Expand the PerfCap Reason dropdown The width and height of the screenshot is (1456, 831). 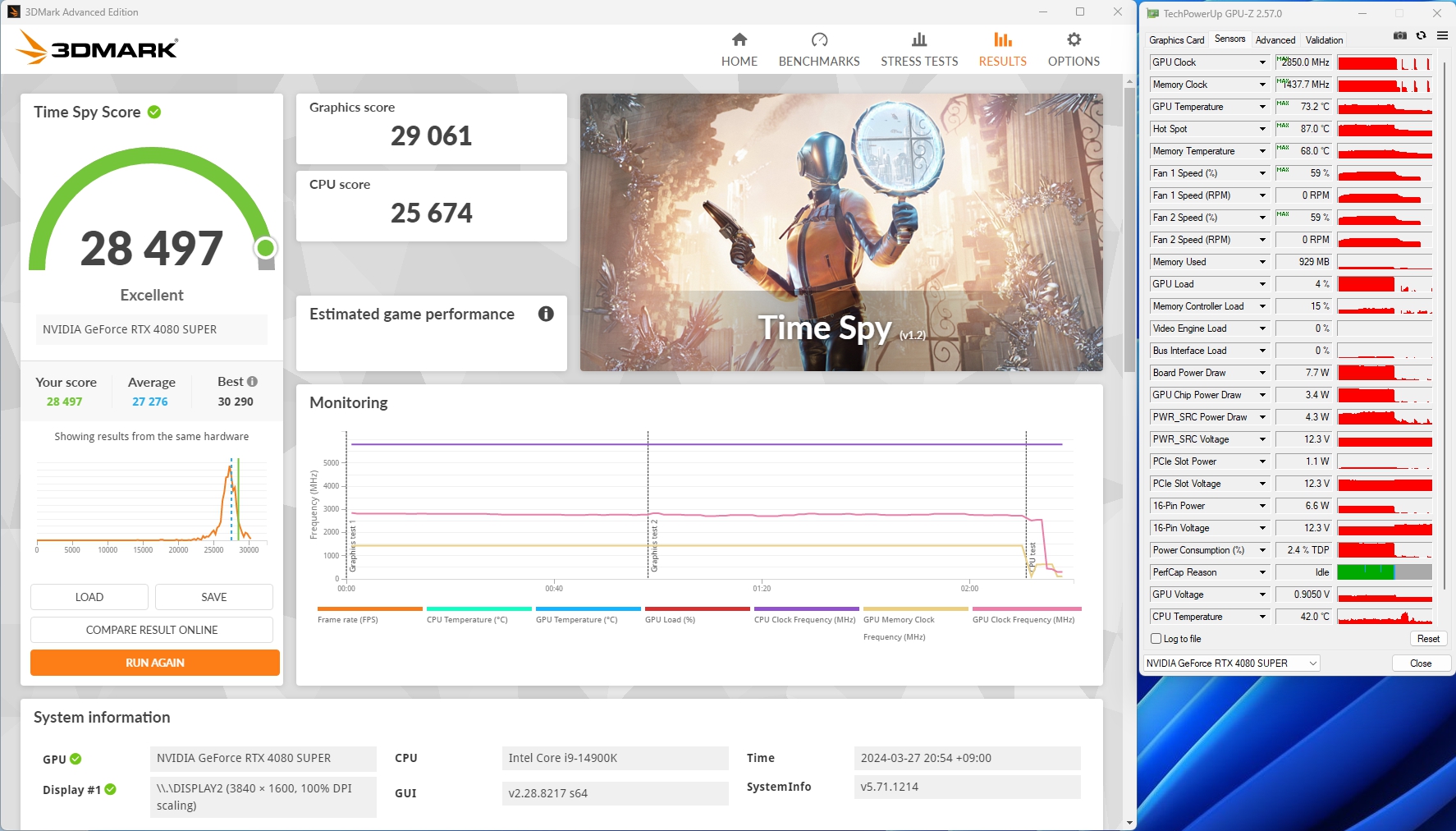tap(1262, 572)
